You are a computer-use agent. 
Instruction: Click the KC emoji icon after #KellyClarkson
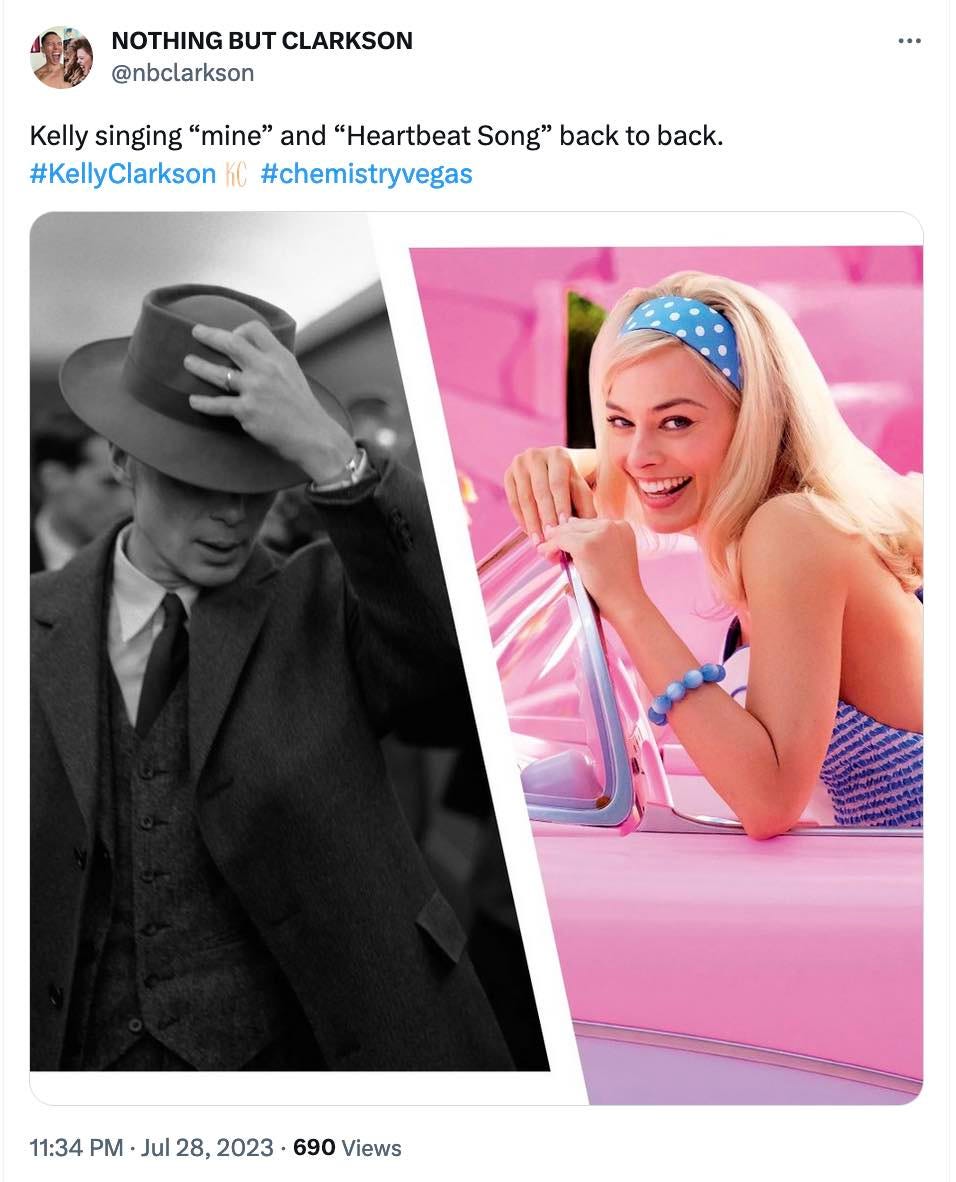coord(236,174)
